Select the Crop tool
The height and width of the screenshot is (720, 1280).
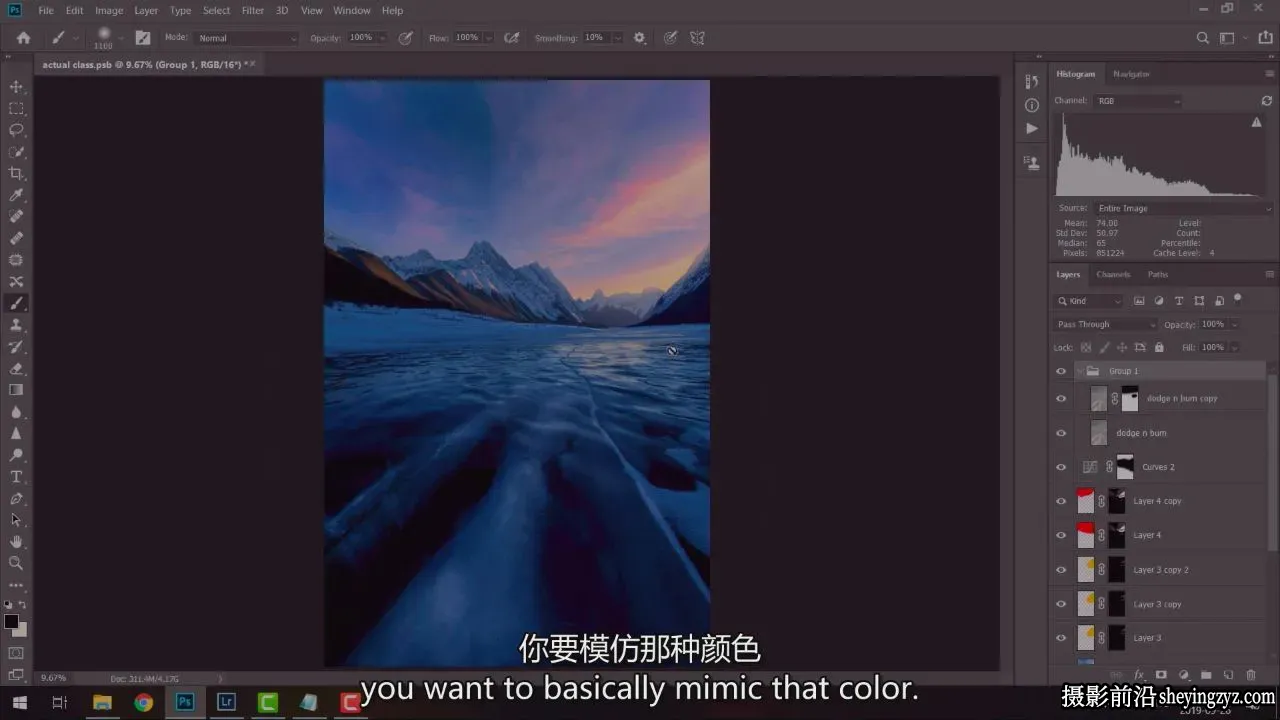(x=16, y=173)
